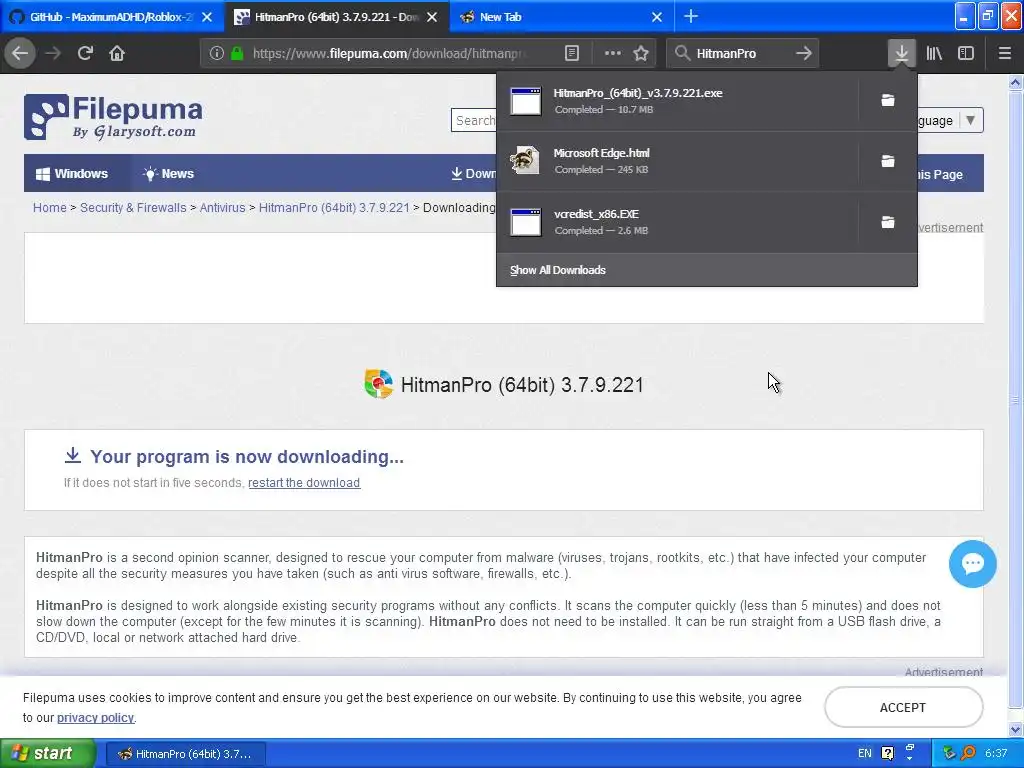Image resolution: width=1024 pixels, height=768 pixels.
Task: Open the Firefox hamburger menu
Action: click(x=1004, y=53)
